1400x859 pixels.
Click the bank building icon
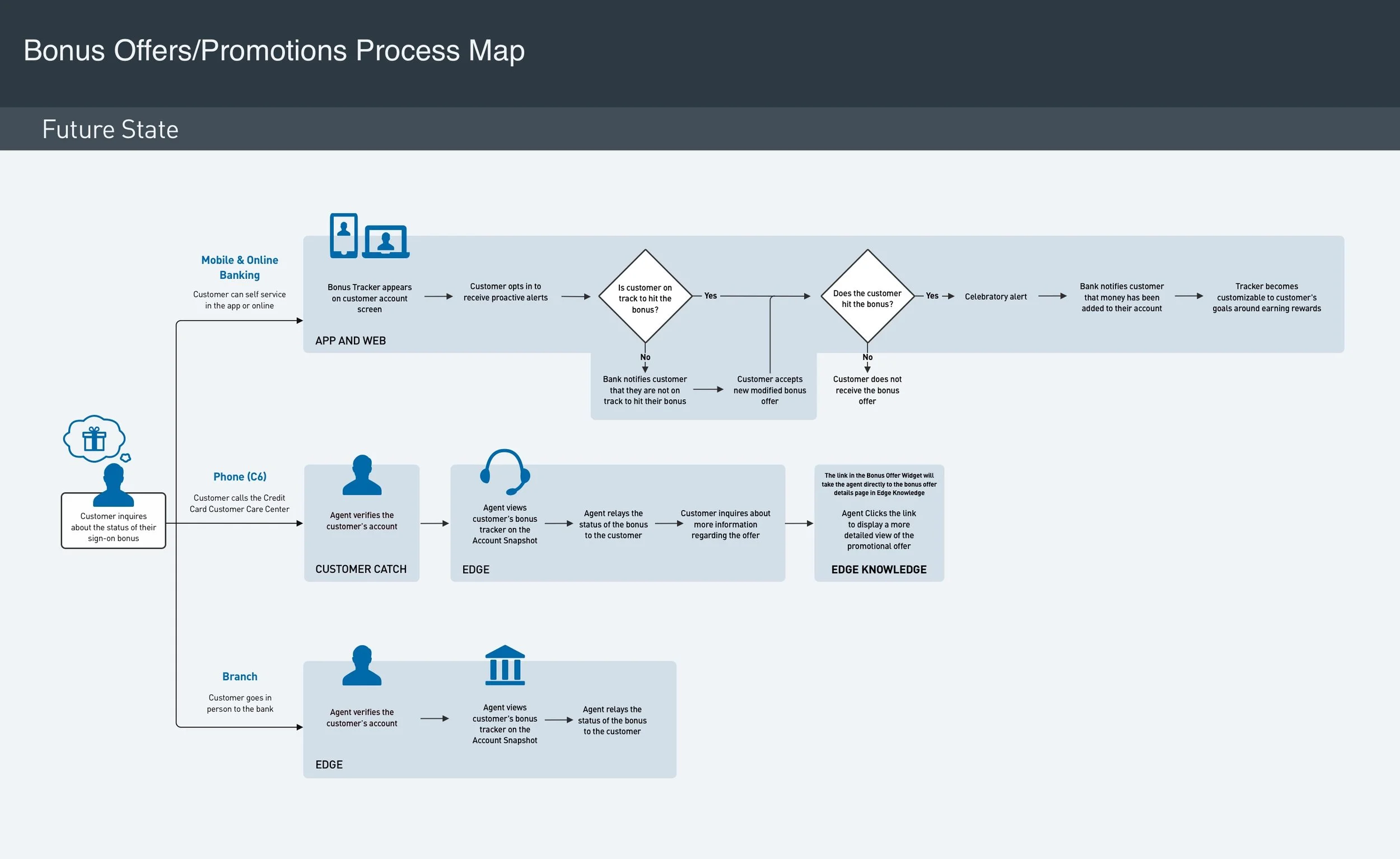505,665
